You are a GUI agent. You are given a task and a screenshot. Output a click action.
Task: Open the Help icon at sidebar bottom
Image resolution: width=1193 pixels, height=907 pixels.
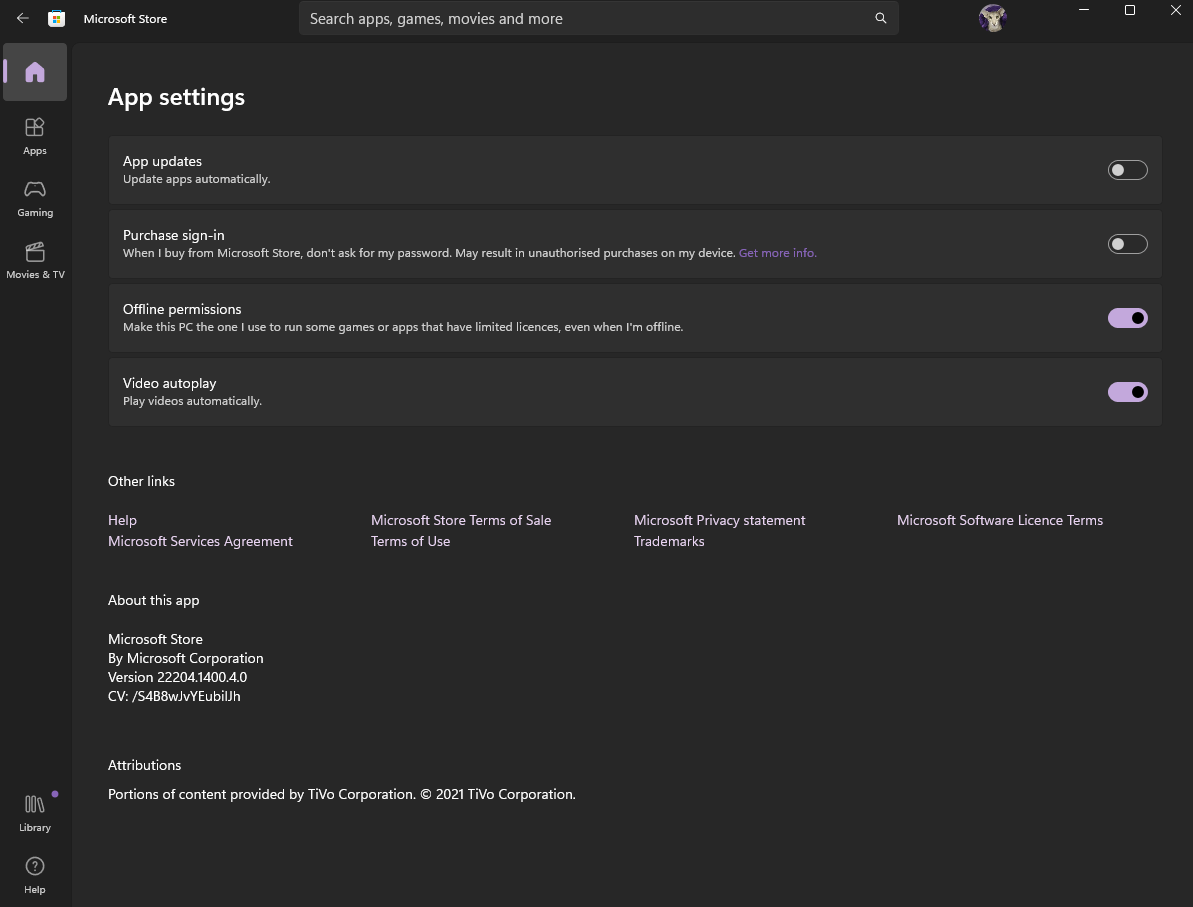click(x=35, y=875)
